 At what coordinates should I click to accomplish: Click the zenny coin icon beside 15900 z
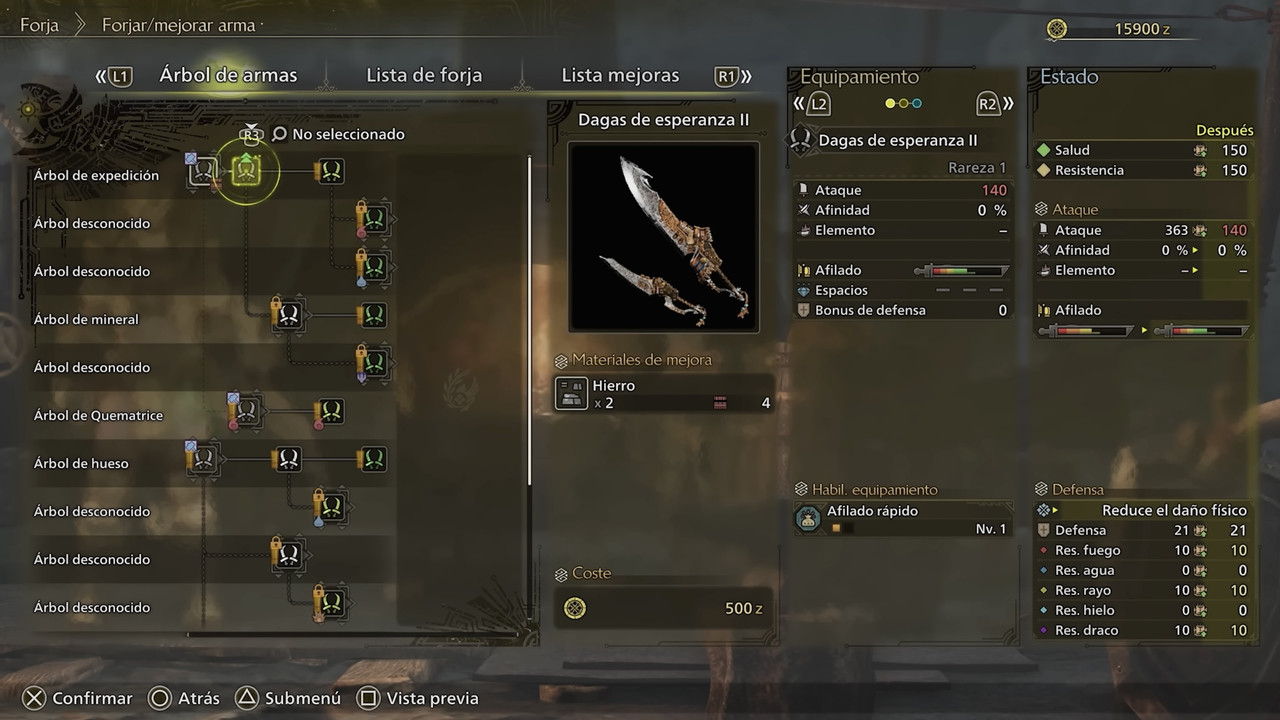(x=1057, y=29)
